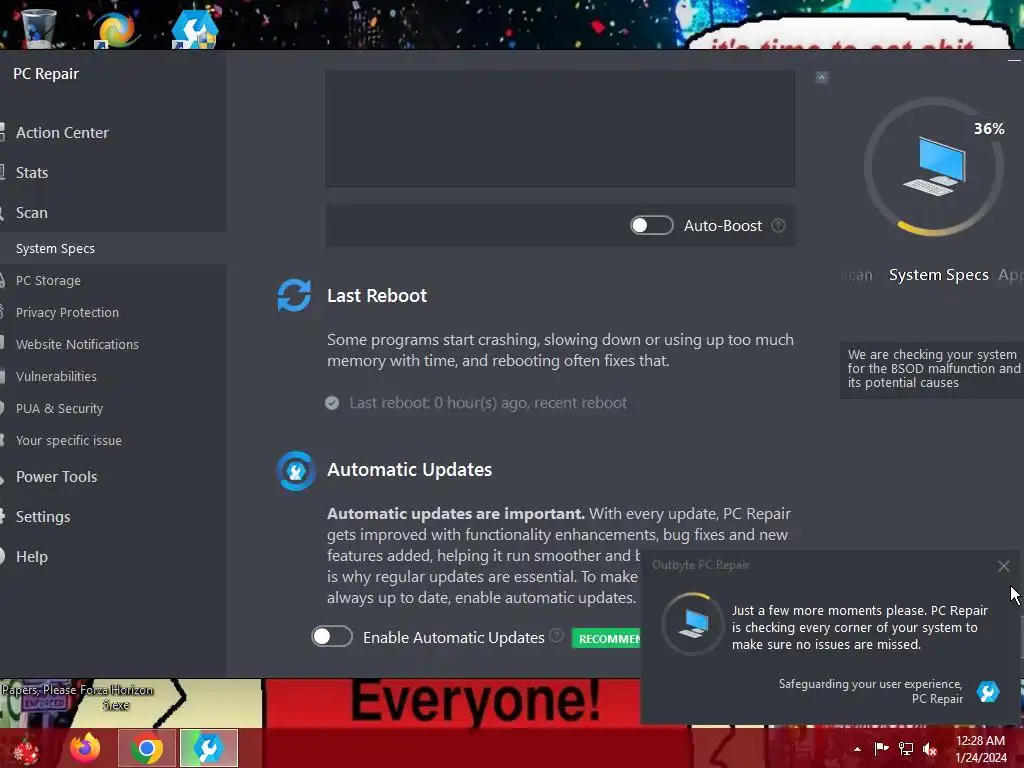Viewport: 1024px width, 768px height.
Task: Close the Outbyte PC Repair notification
Action: pos(1004,566)
